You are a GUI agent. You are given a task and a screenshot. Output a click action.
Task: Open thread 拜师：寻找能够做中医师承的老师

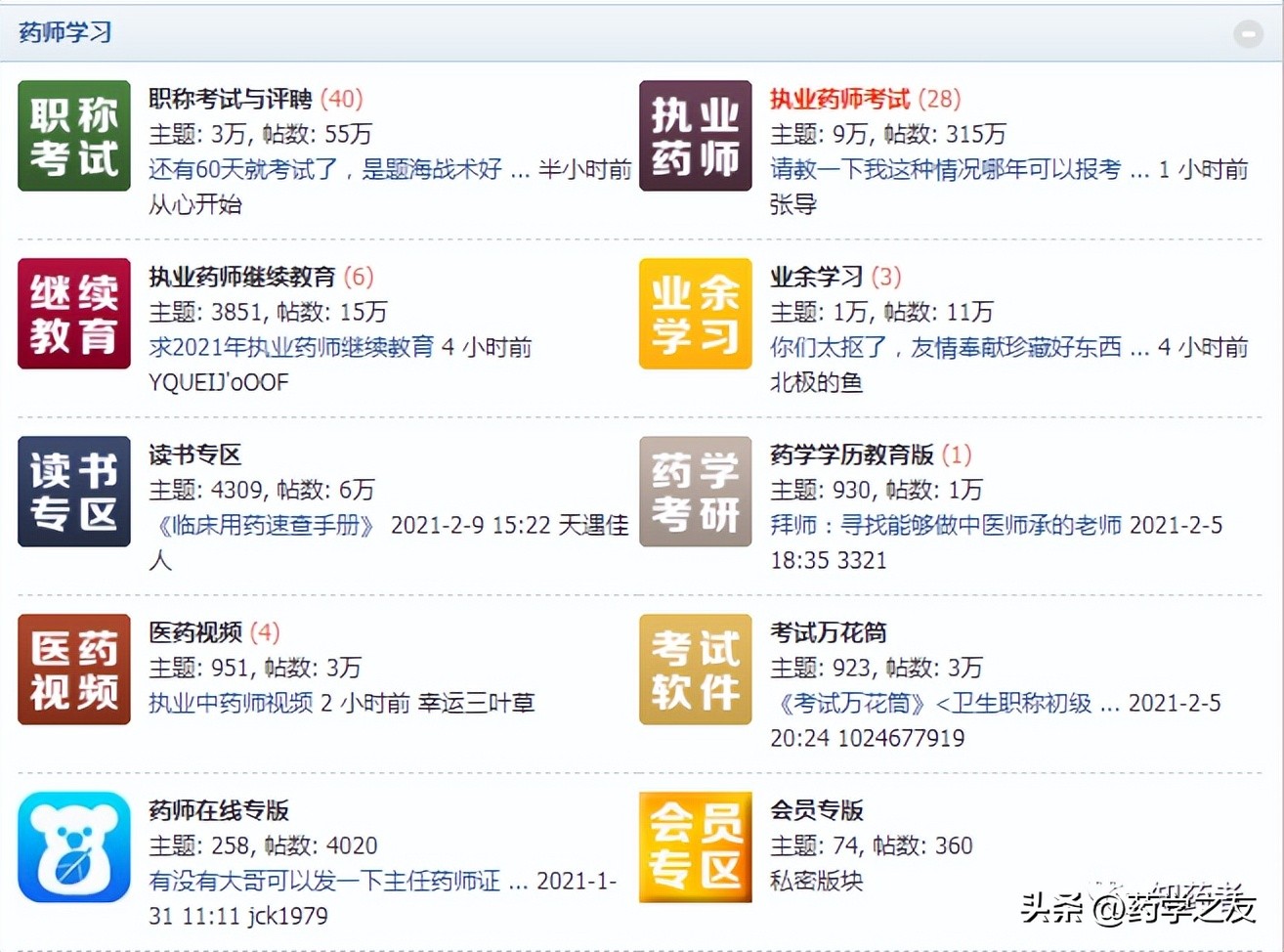[x=948, y=525]
